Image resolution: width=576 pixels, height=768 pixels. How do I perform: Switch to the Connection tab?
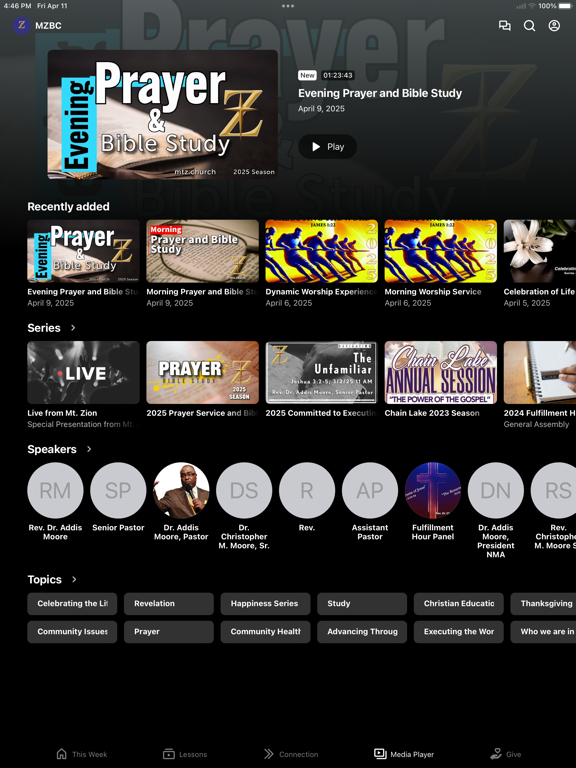tap(291, 754)
